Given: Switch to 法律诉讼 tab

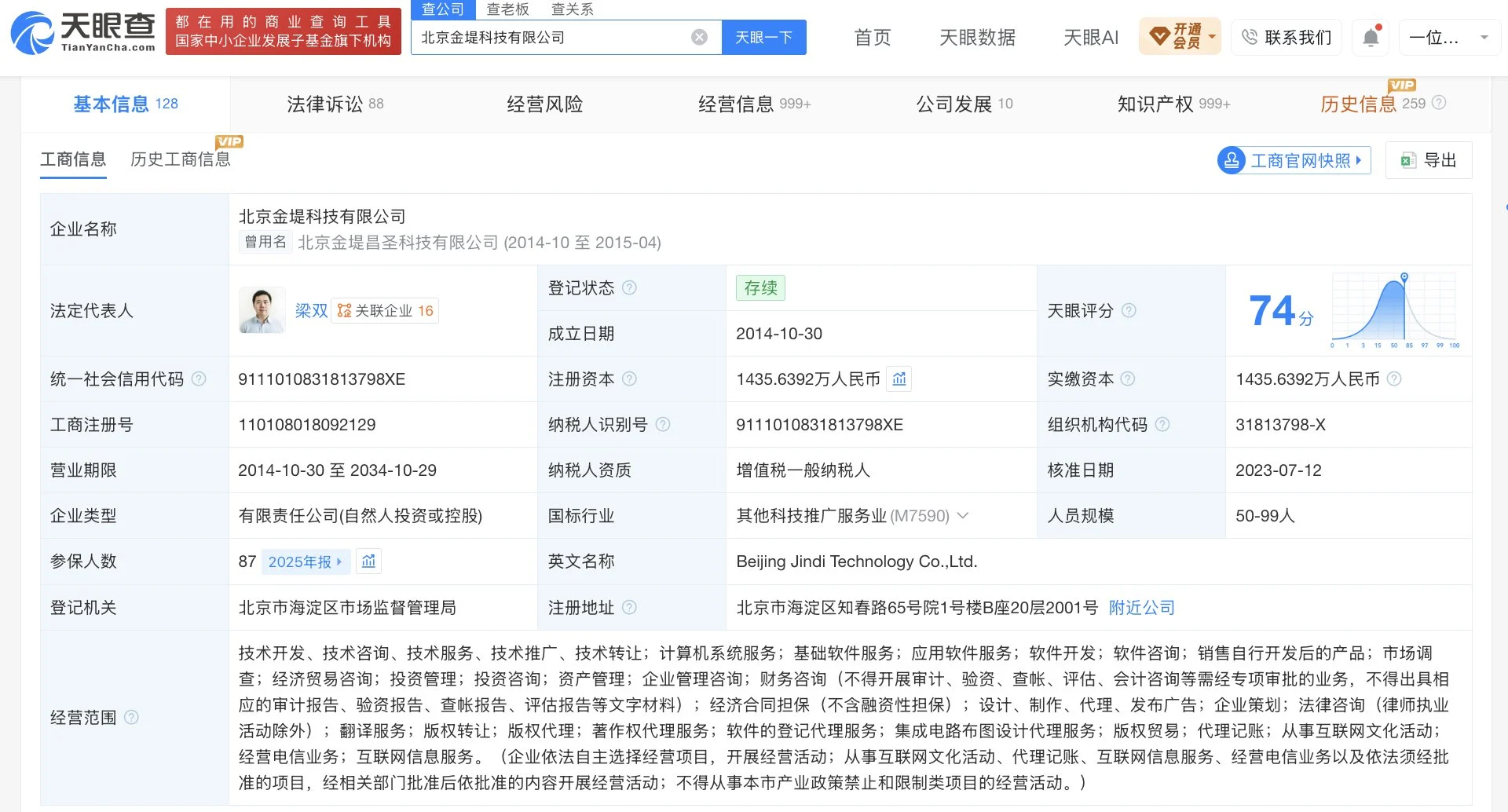Looking at the screenshot, I should [x=335, y=104].
